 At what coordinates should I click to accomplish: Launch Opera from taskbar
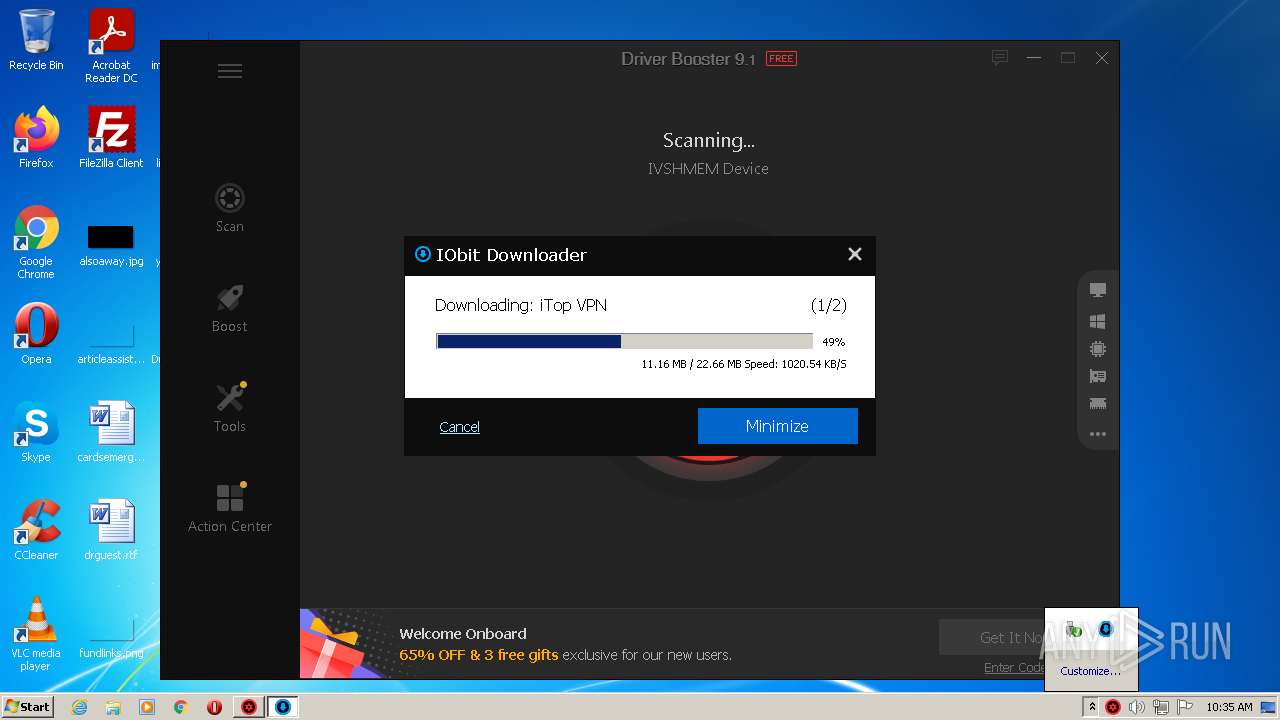pyautogui.click(x=214, y=707)
